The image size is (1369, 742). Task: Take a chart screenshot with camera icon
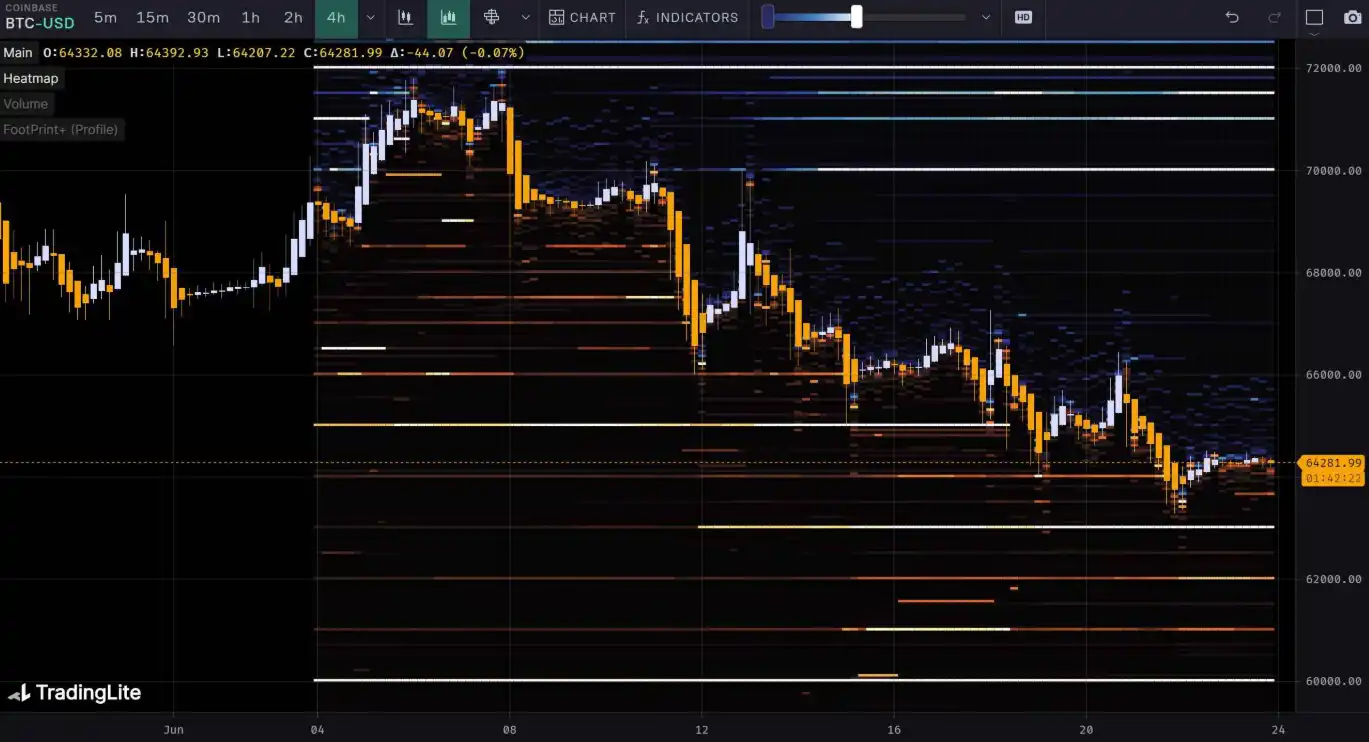[1352, 17]
